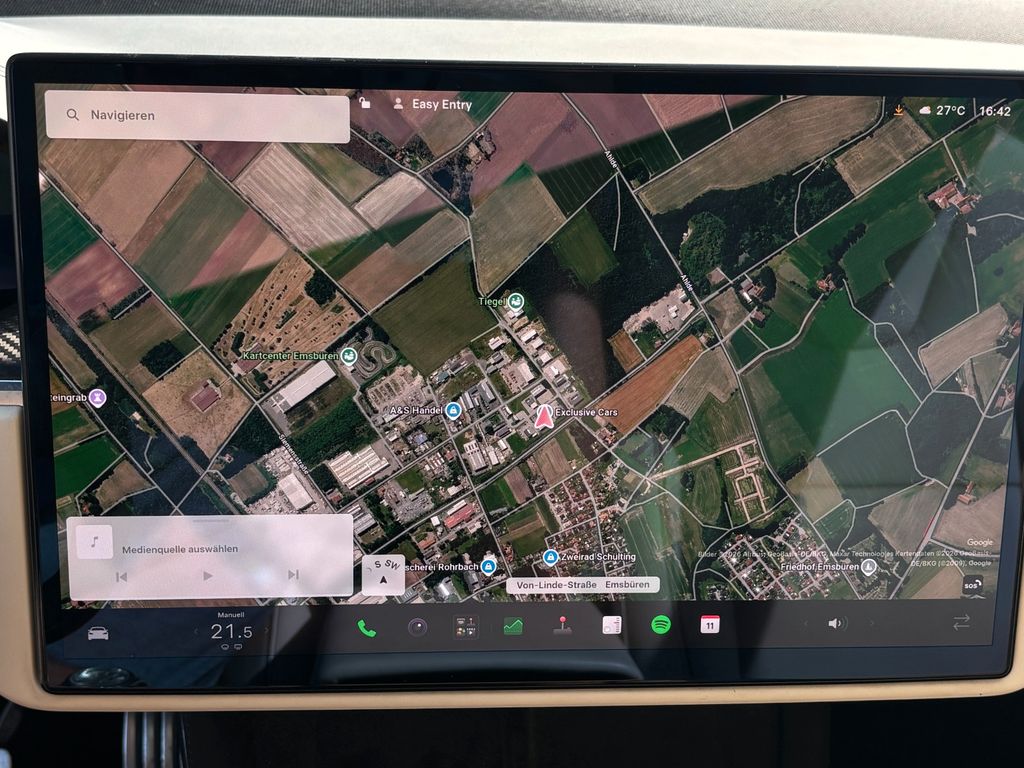1024x768 pixels.
Task: Toggle map orientation compass button
Action: 383,573
